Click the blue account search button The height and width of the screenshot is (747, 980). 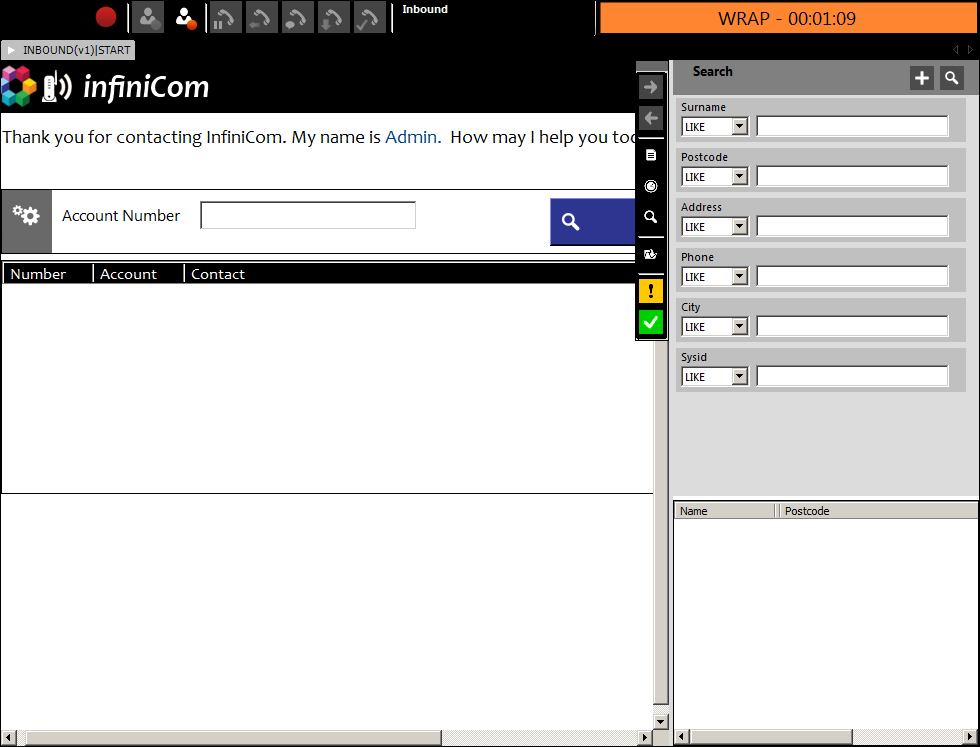[x=592, y=222]
